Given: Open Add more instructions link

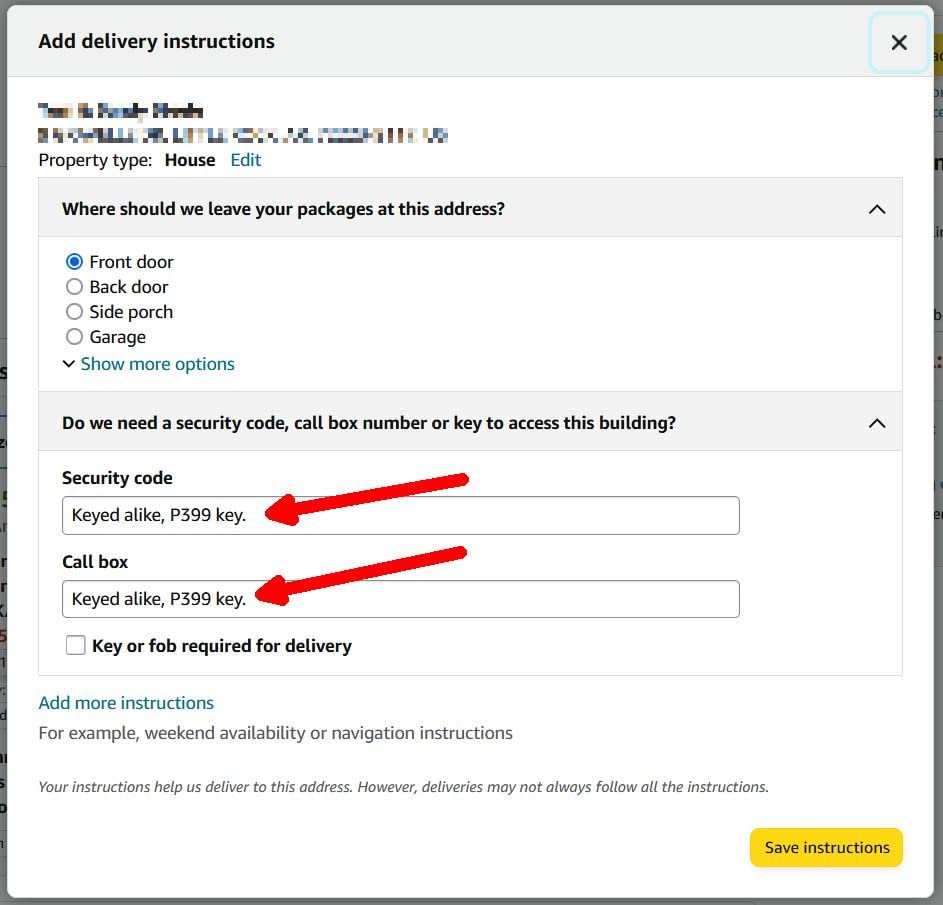Looking at the screenshot, I should pos(126,703).
